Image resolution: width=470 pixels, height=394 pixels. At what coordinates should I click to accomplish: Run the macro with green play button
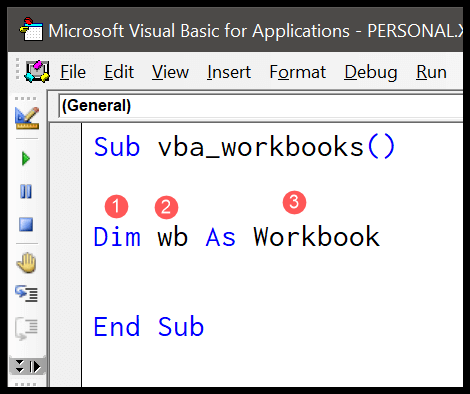pyautogui.click(x=26, y=159)
